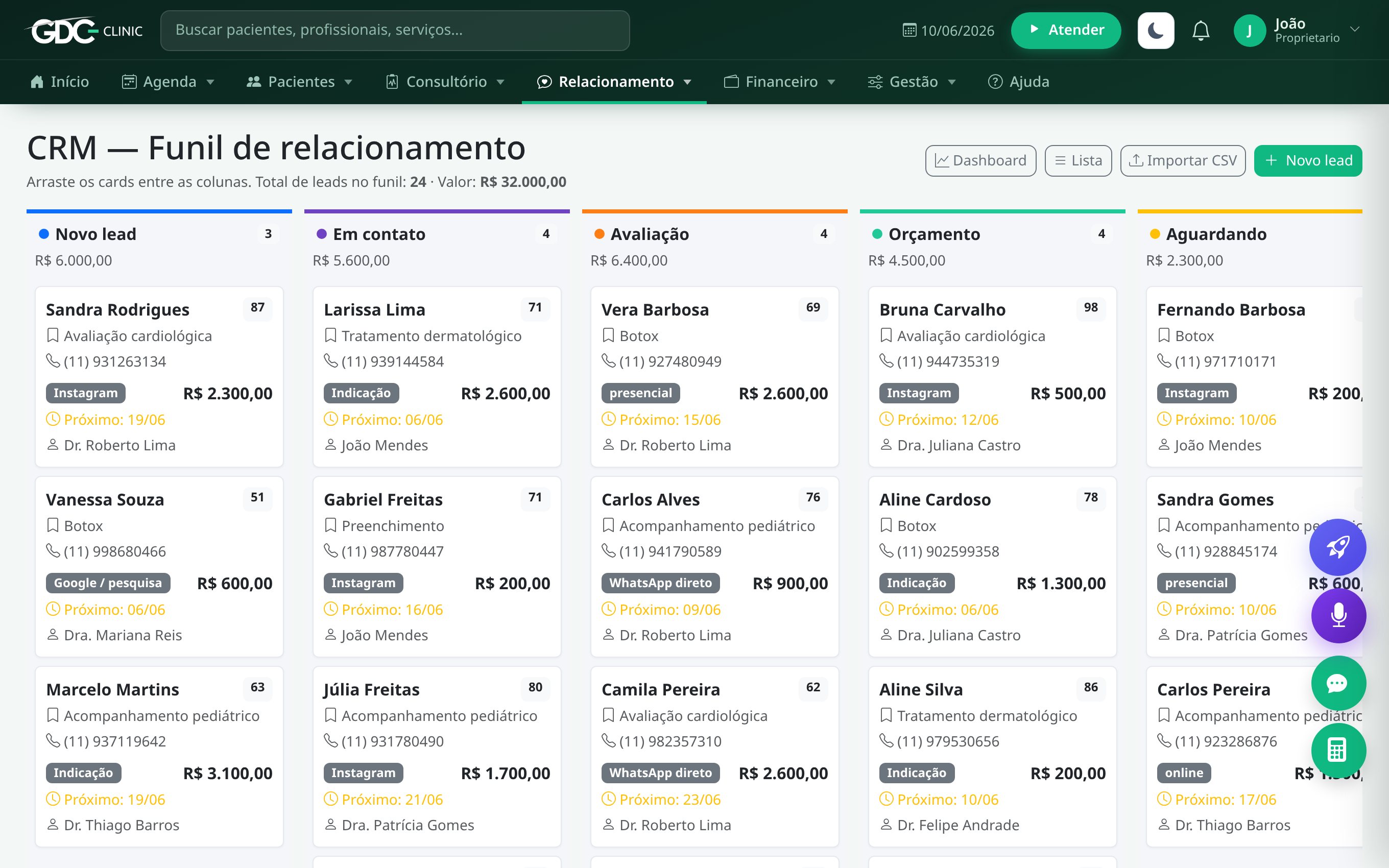1389x868 pixels.
Task: Start a session with the Atender button
Action: tap(1065, 30)
